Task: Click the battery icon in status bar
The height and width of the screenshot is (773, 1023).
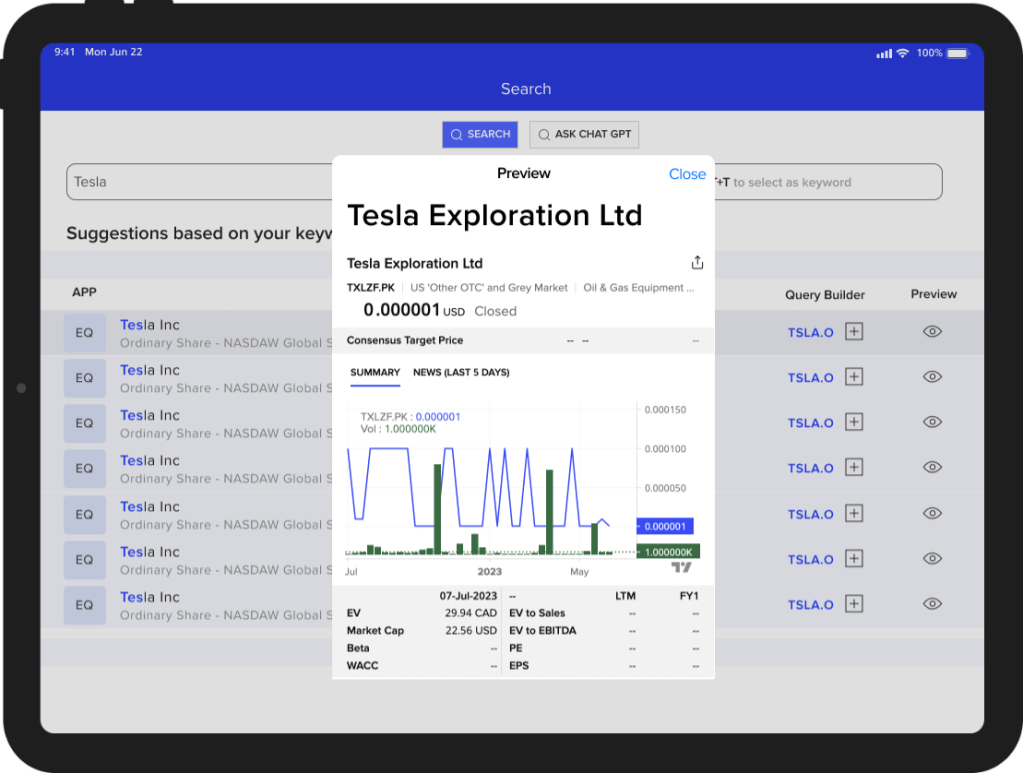Action: click(957, 53)
